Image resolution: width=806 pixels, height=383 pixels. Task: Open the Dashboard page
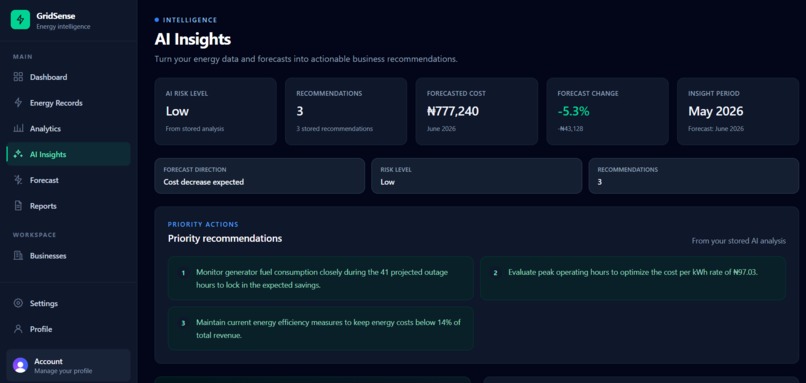click(68, 77)
